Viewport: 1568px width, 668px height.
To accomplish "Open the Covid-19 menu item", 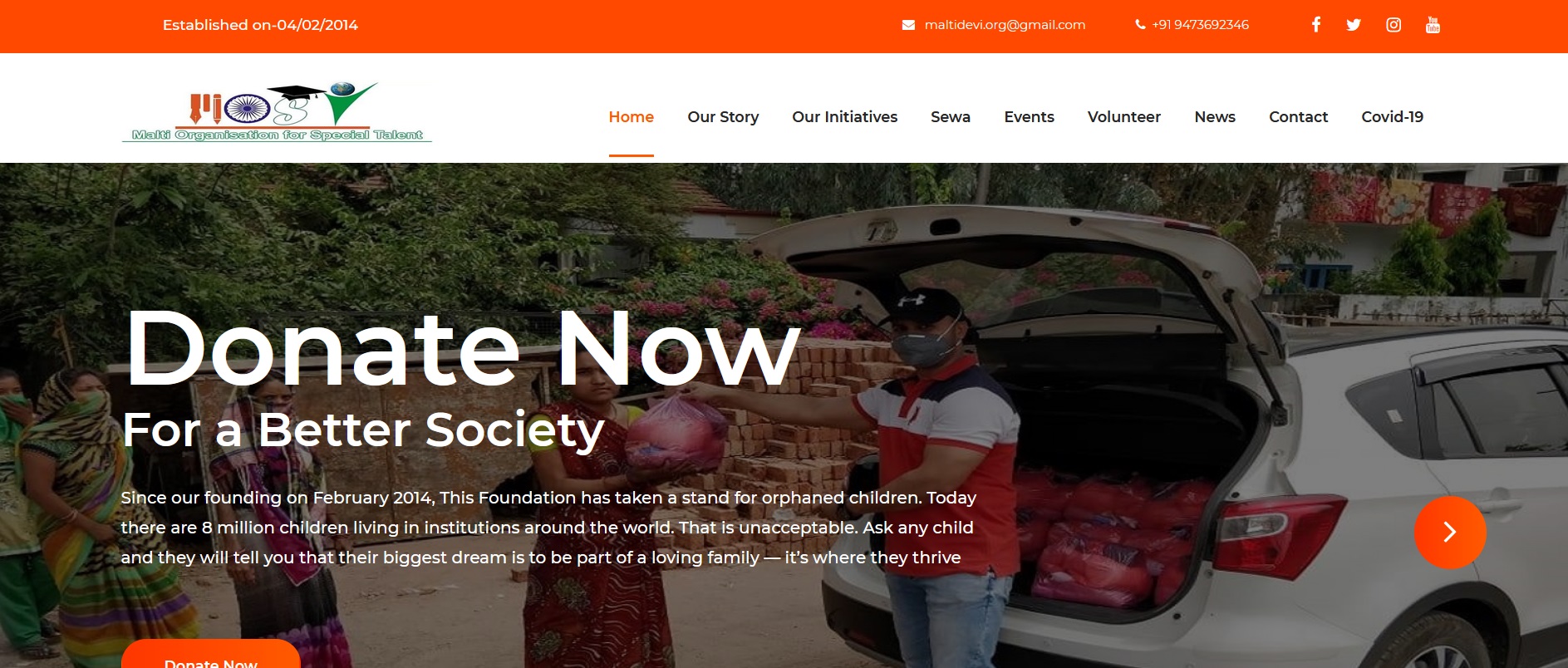I will (1392, 117).
